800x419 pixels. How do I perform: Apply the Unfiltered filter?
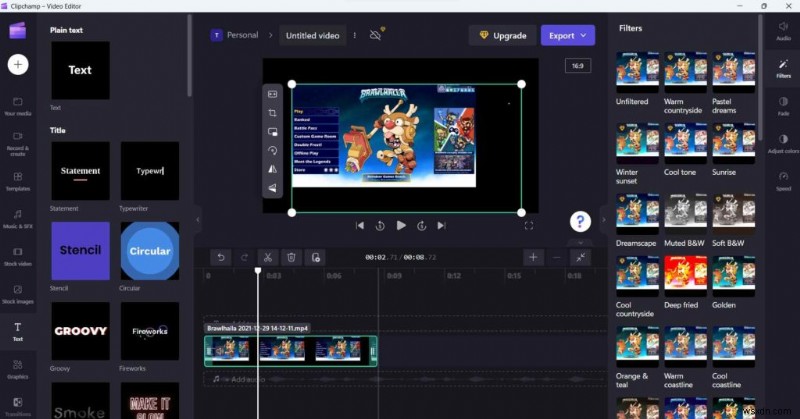tap(637, 72)
